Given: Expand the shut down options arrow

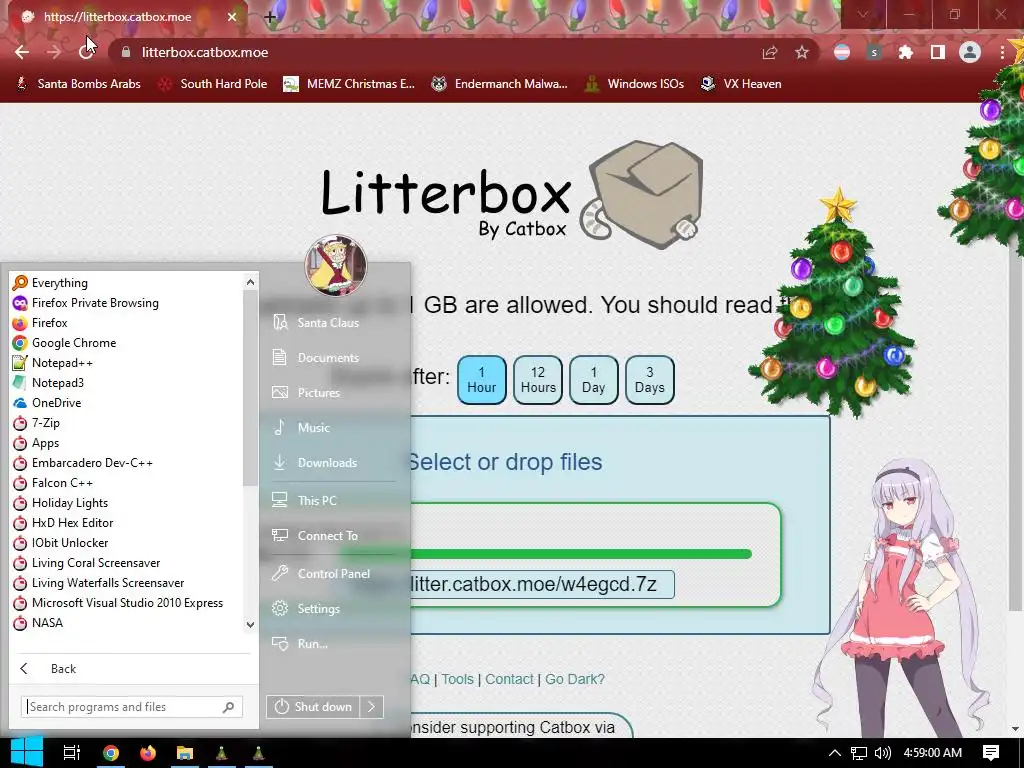Looking at the screenshot, I should [372, 707].
